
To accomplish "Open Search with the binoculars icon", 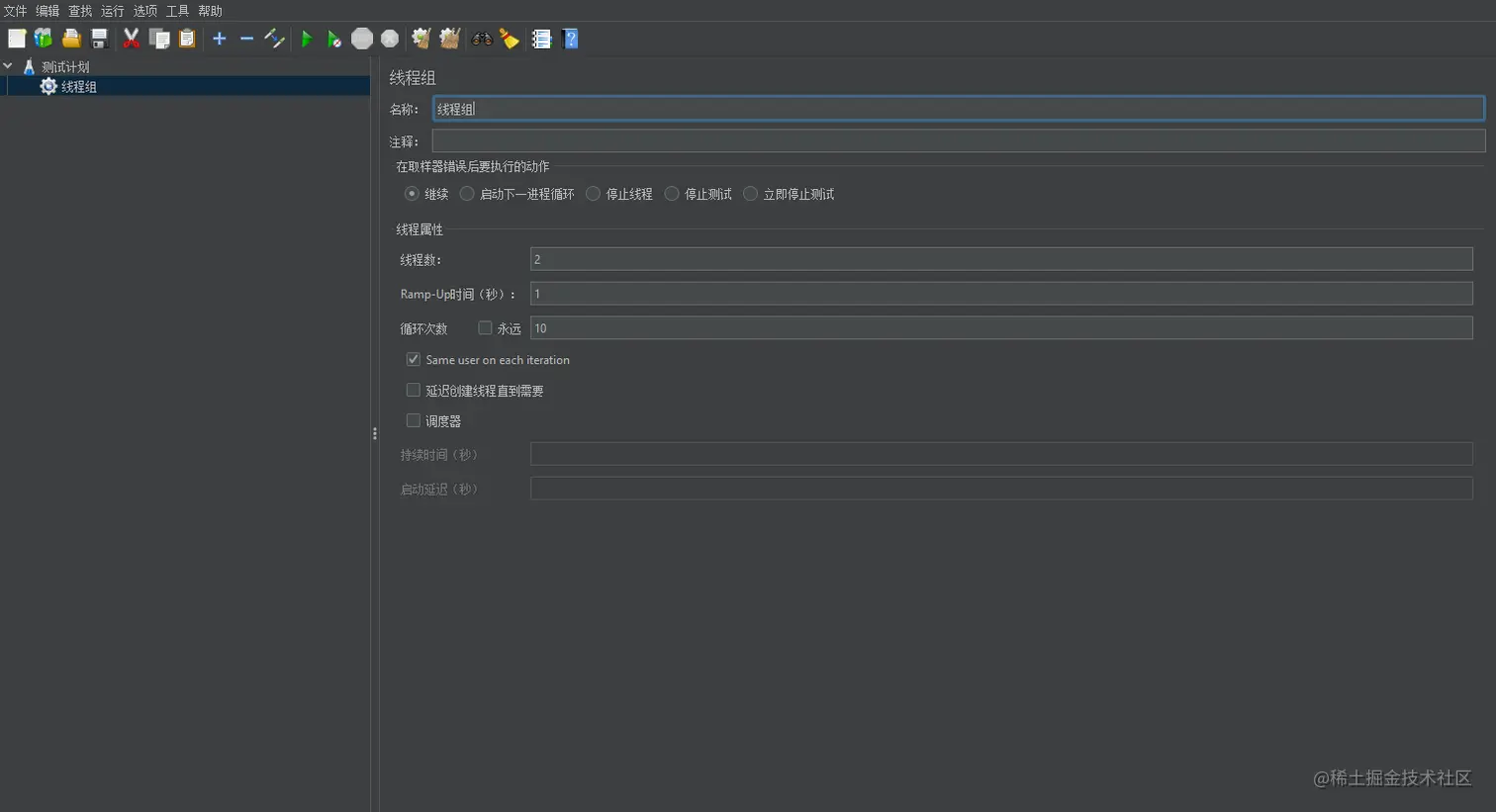I will coord(482,39).
